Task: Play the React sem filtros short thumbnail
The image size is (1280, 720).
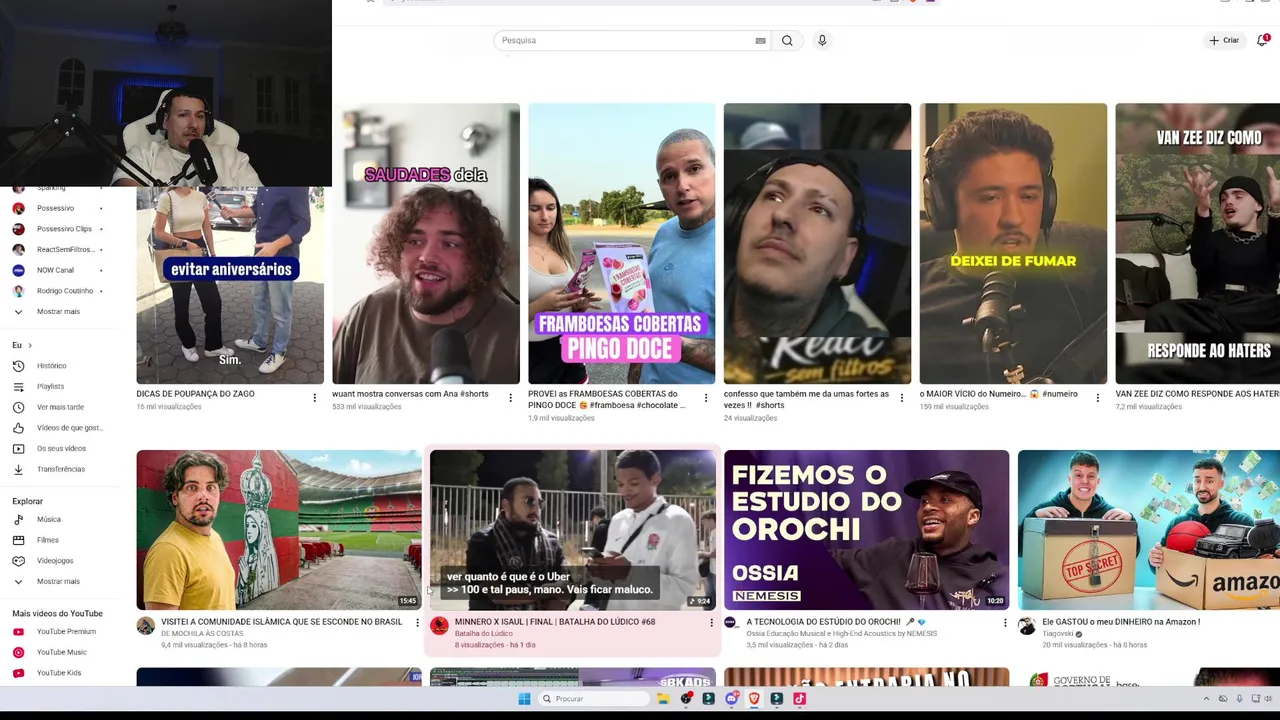Action: coord(817,244)
